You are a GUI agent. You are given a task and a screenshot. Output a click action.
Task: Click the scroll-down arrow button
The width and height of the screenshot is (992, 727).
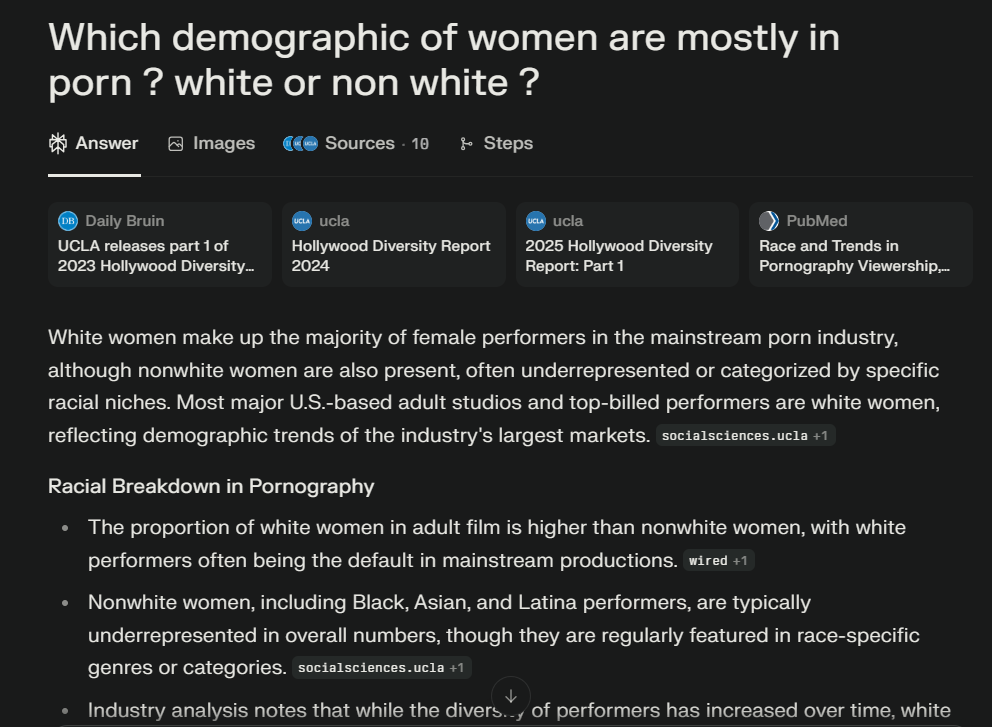(x=511, y=696)
